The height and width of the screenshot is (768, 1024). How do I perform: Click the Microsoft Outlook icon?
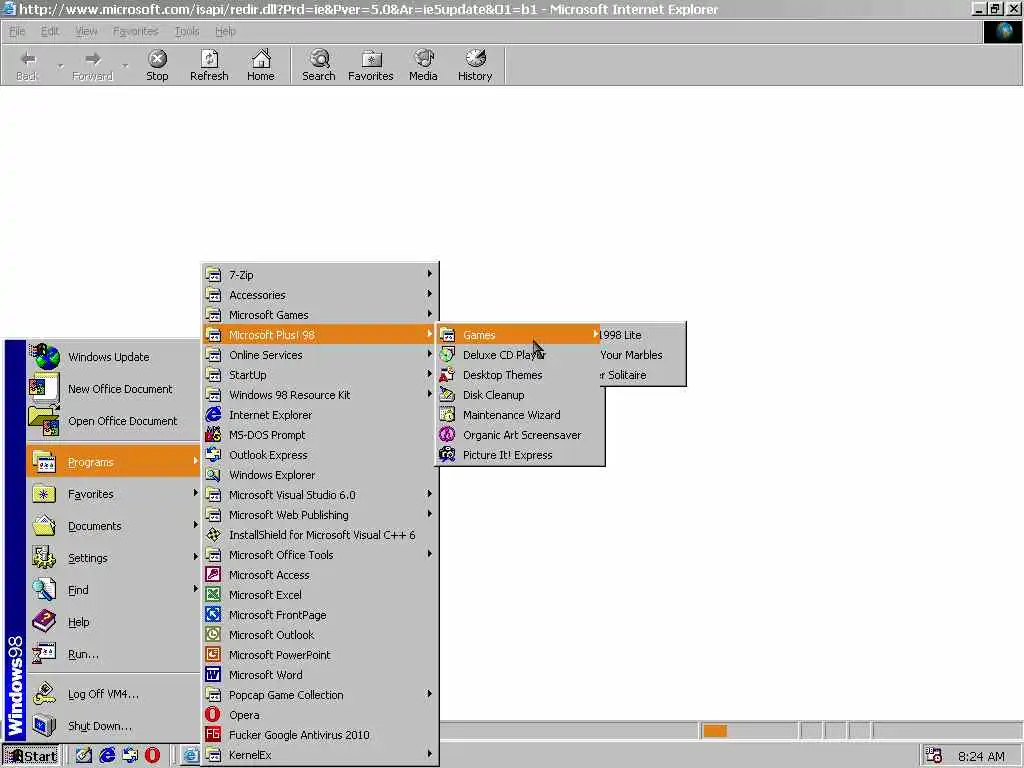tap(213, 635)
